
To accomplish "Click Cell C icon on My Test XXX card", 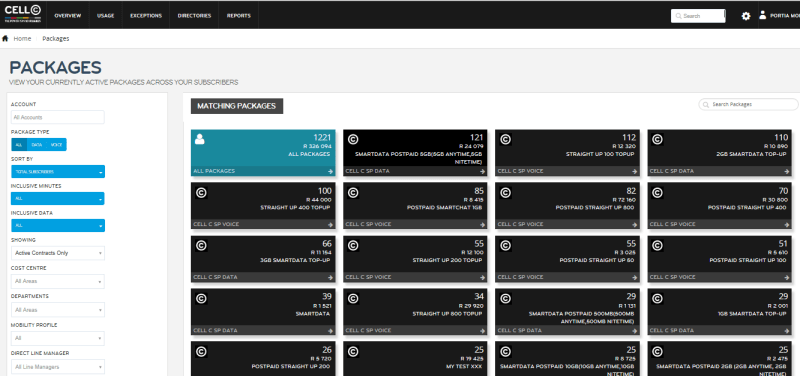I will click(353, 352).
